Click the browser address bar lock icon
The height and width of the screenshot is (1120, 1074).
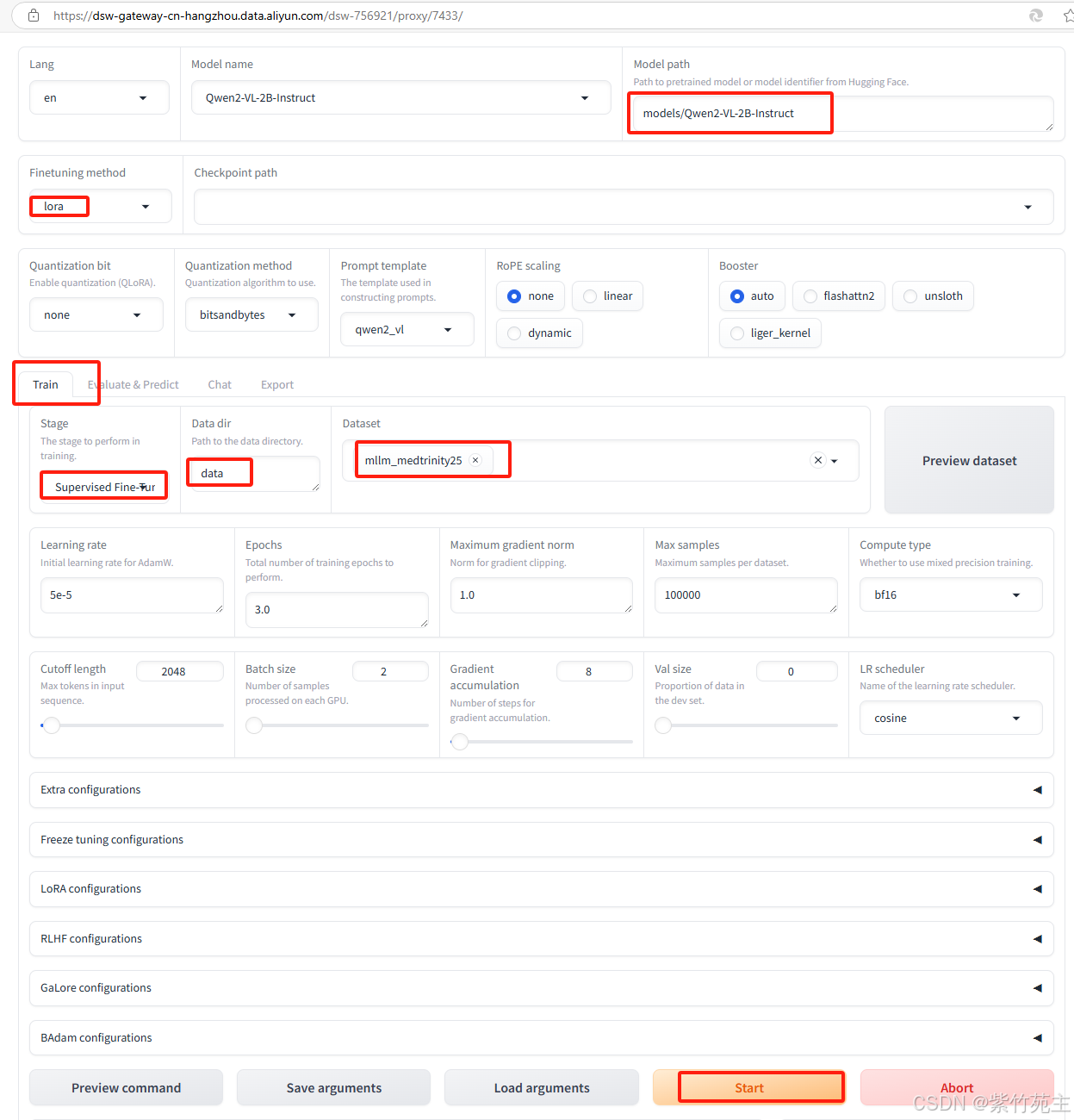pyautogui.click(x=34, y=16)
